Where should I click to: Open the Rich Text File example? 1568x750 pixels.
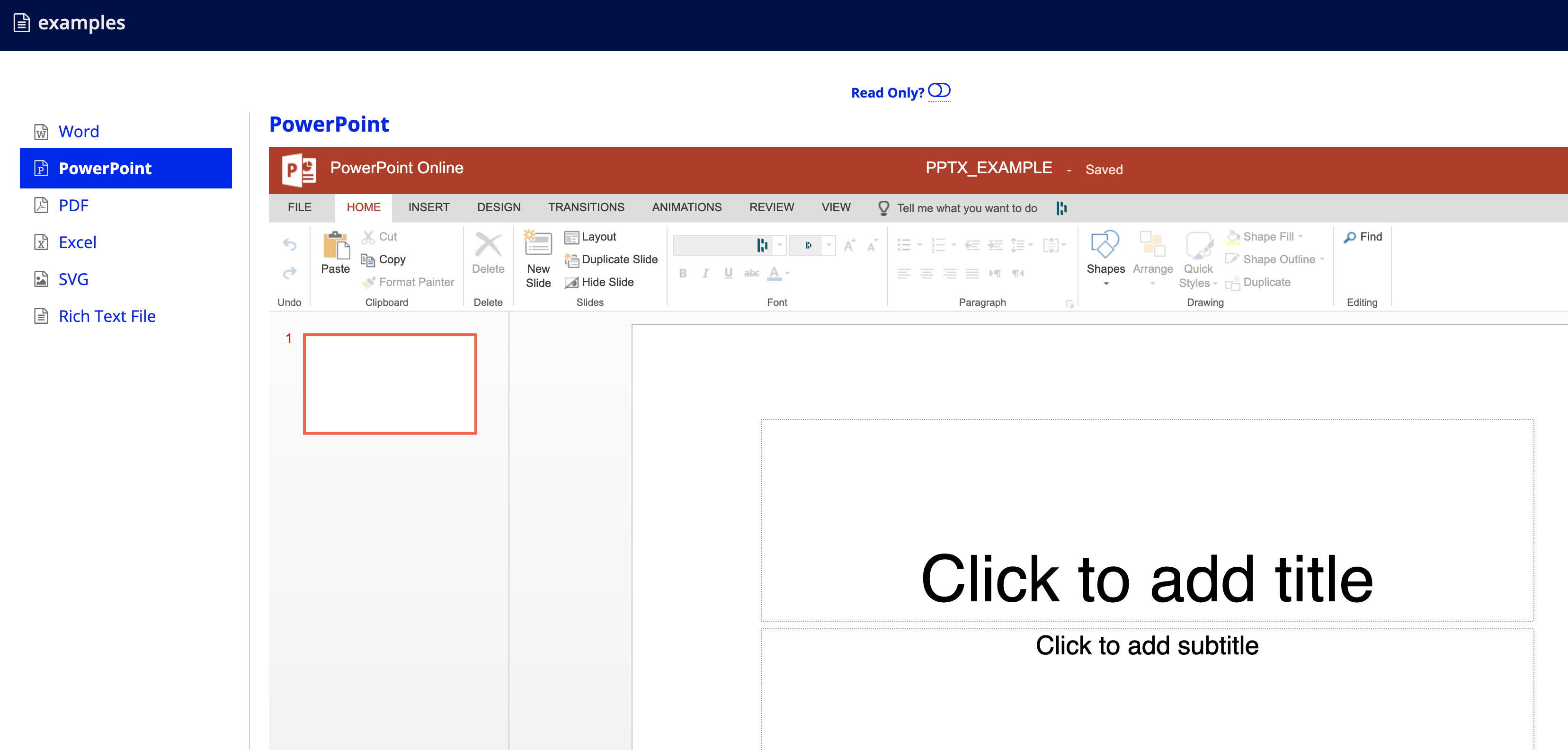tap(107, 316)
